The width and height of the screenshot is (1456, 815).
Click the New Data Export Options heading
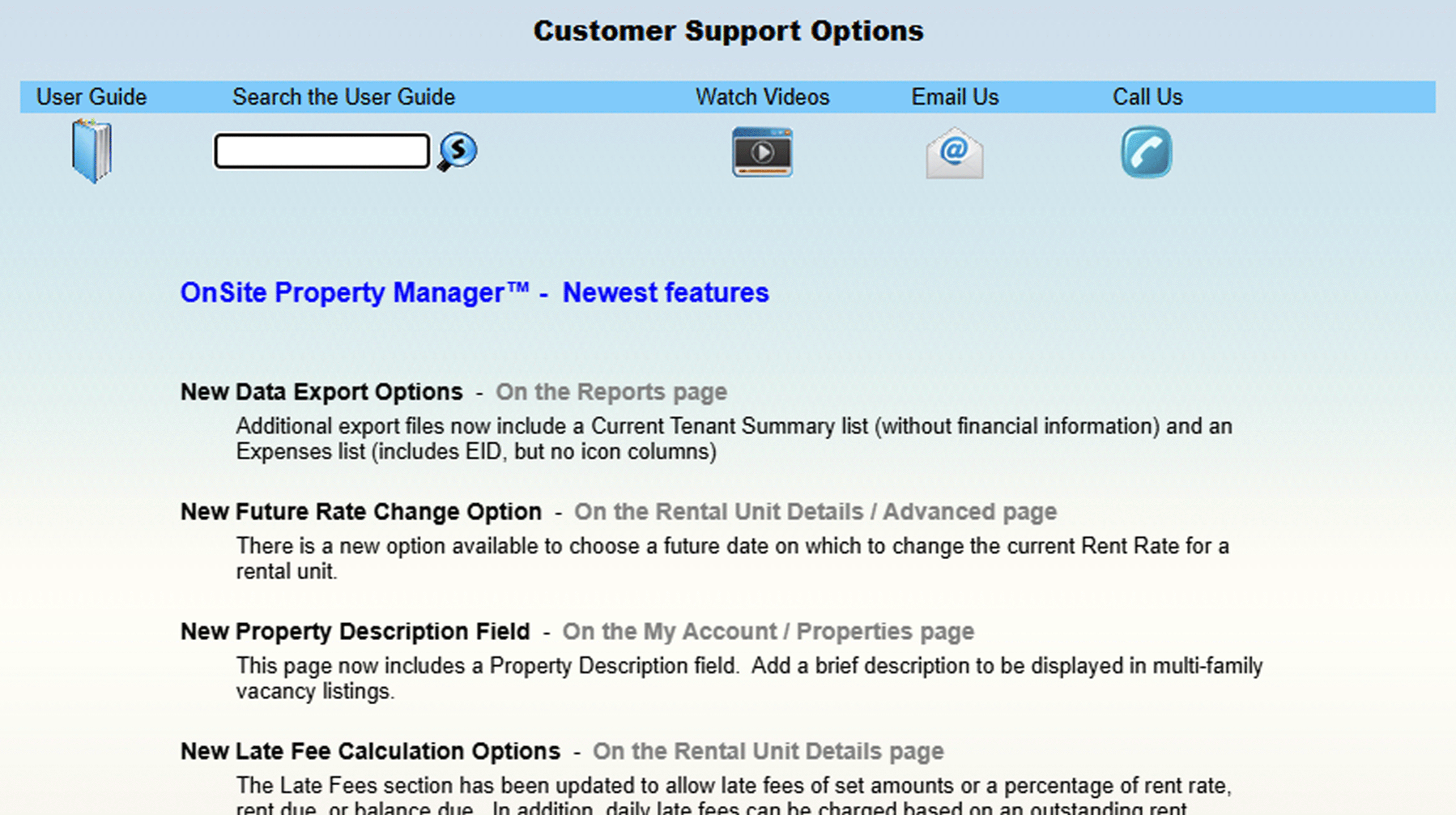pos(321,392)
